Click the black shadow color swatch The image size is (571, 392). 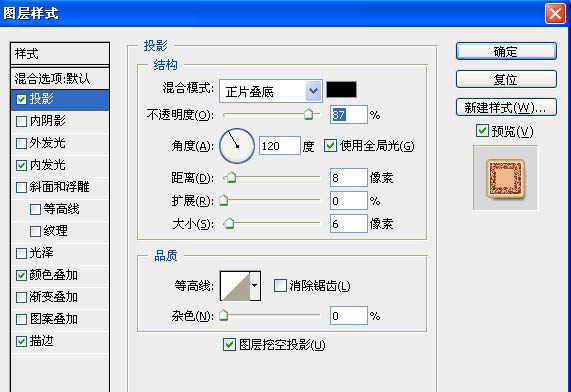pyautogui.click(x=341, y=90)
